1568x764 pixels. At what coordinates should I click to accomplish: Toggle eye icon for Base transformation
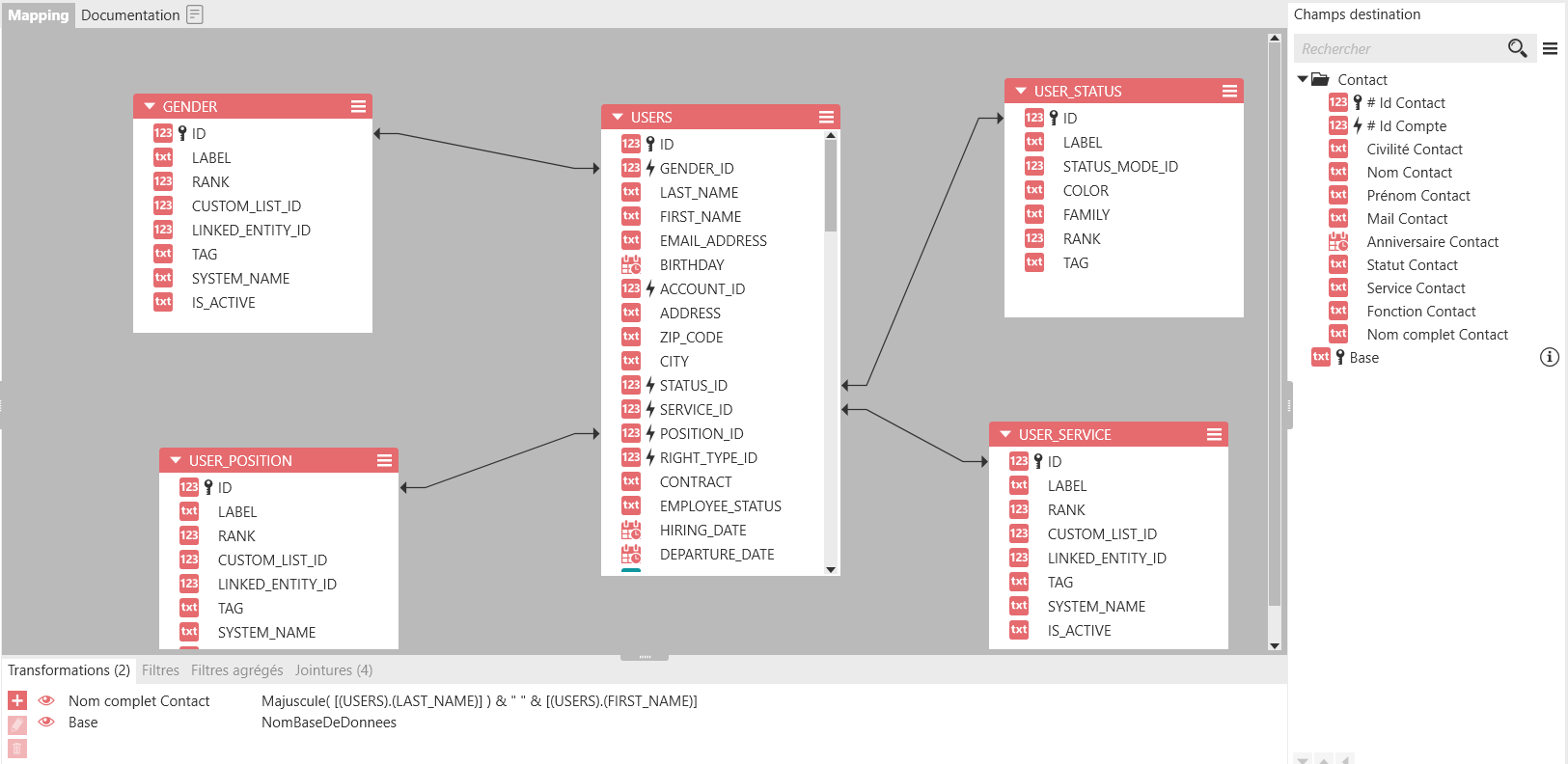point(46,722)
